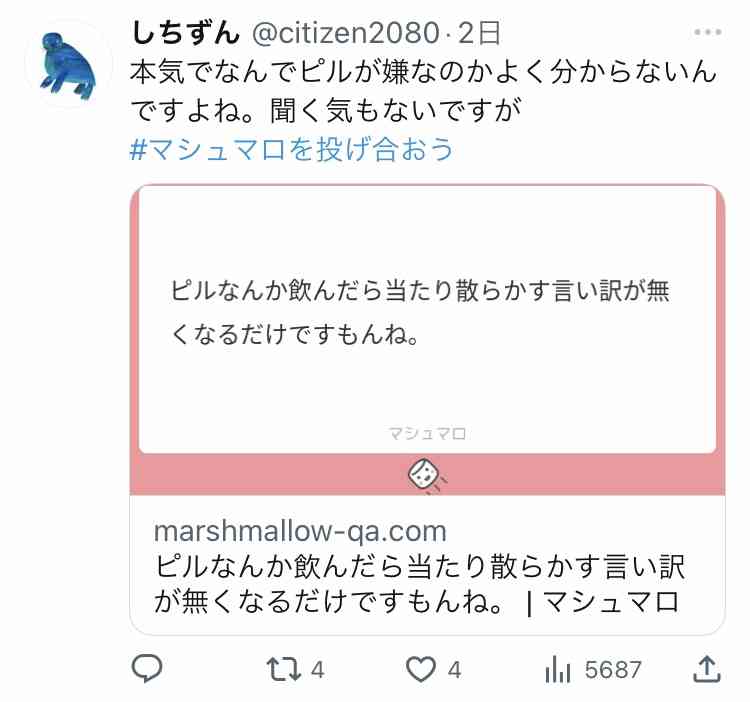Retweet using the arrows icon
750x702 pixels.
click(x=284, y=669)
